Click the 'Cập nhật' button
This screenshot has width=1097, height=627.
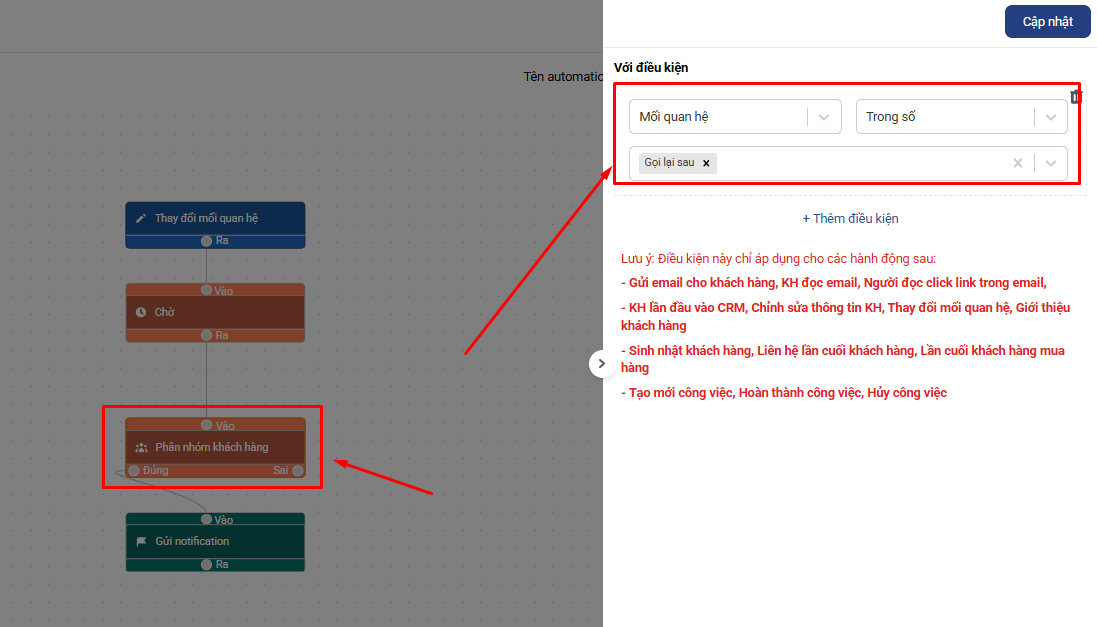click(1047, 22)
